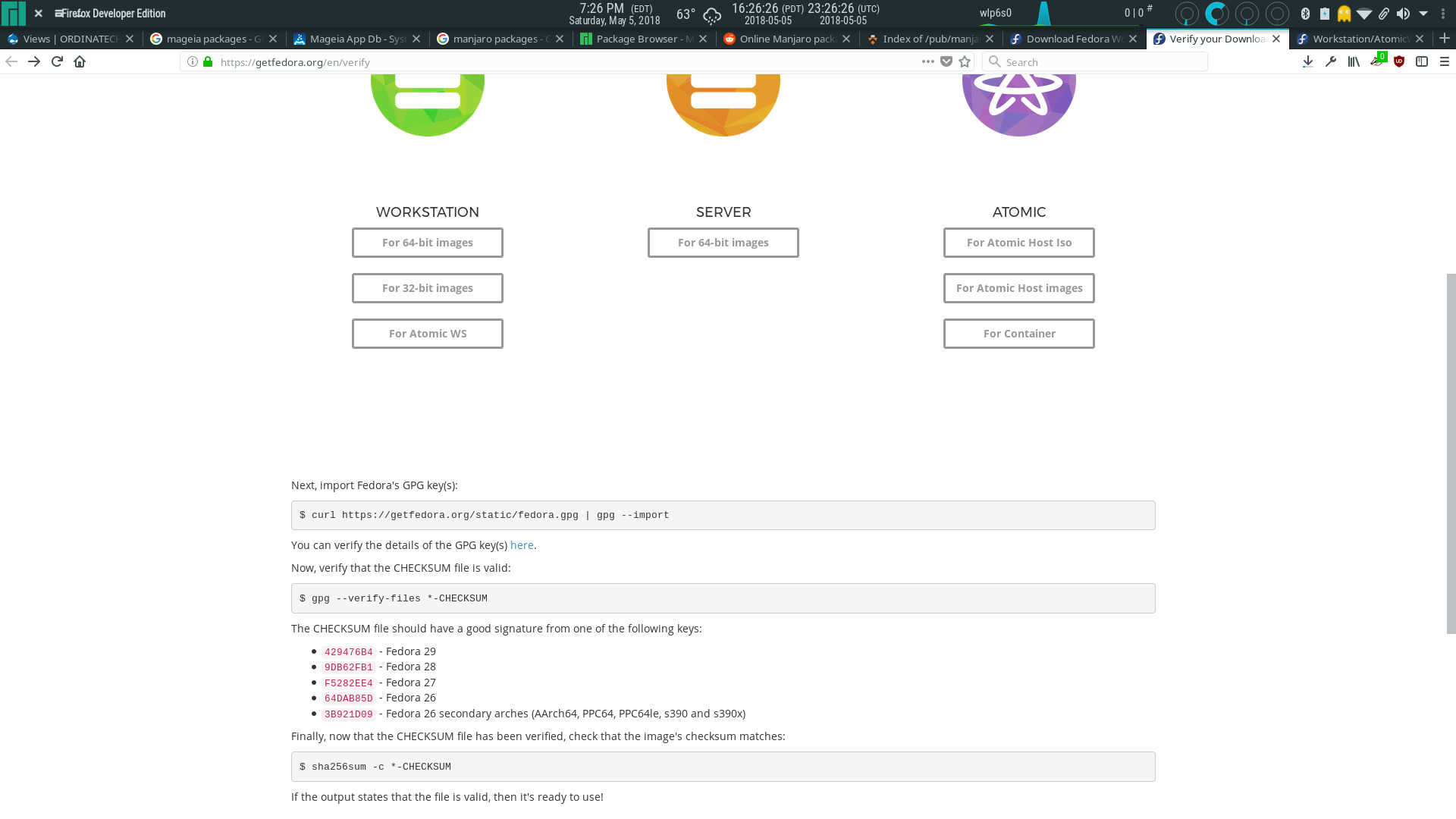This screenshot has width=1456, height=819.
Task: Click the paperclip clipboard tray icon
Action: coord(1384,14)
